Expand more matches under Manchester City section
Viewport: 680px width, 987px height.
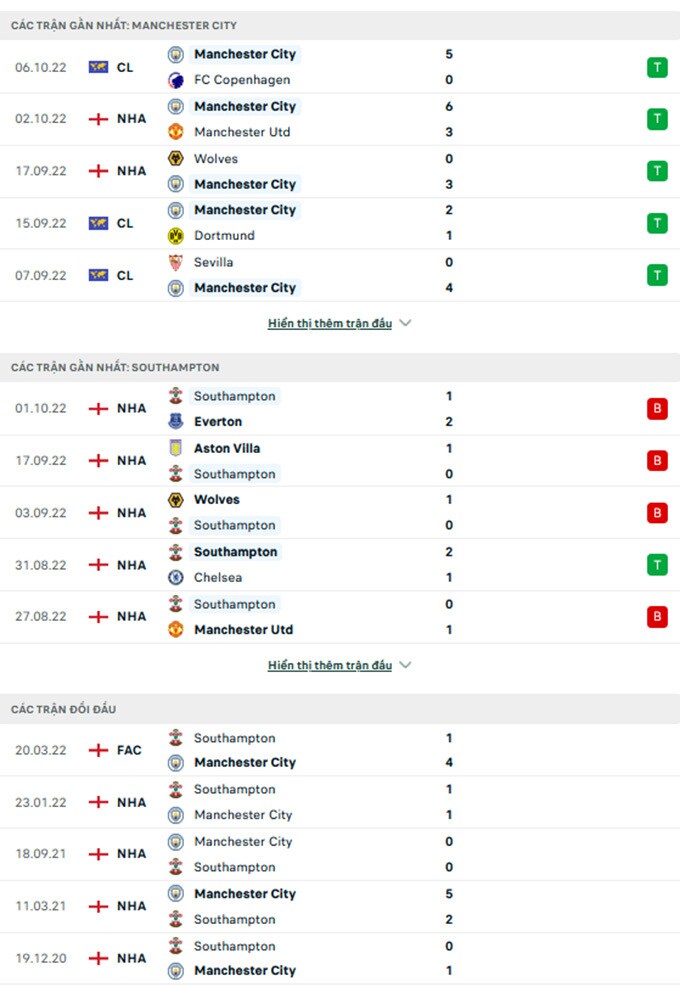330,323
